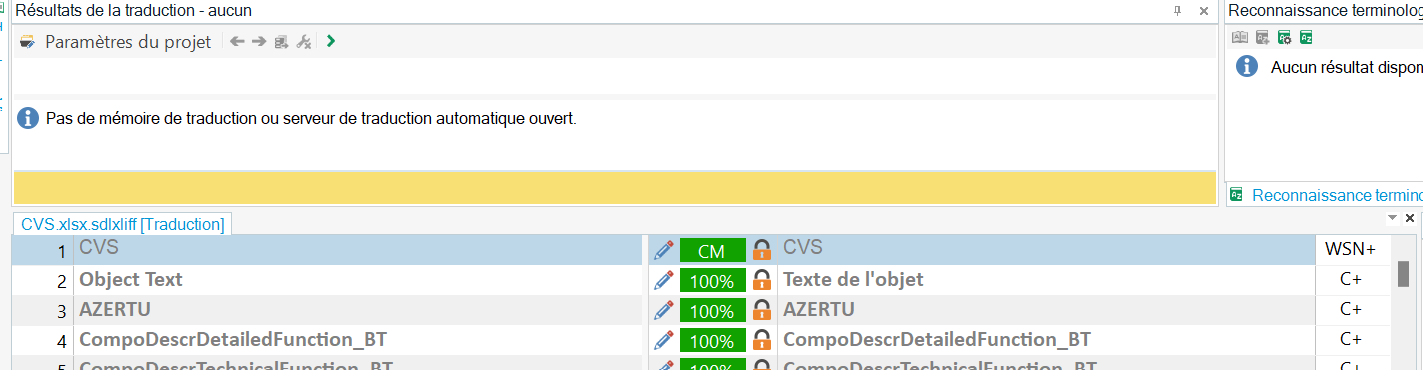The height and width of the screenshot is (370, 1423).
Task: Click the info icon beside Pas de mémoire
Action: tap(28, 119)
